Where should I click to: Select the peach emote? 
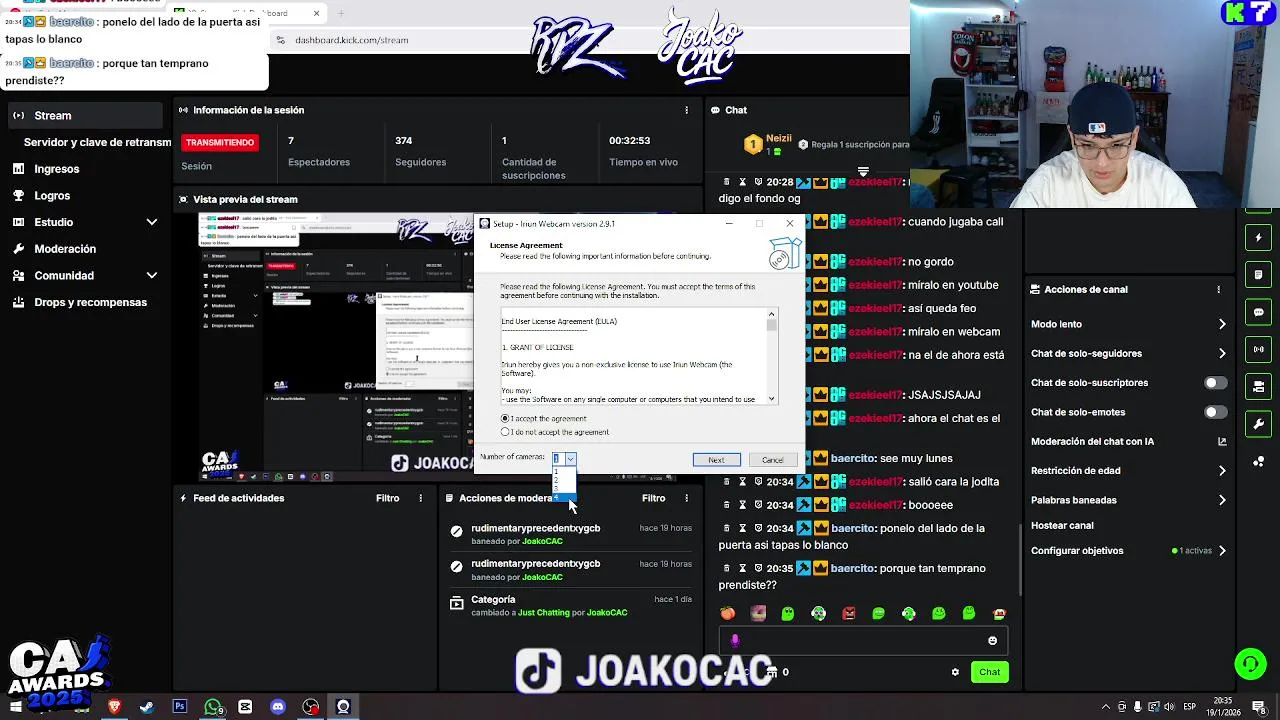click(728, 613)
